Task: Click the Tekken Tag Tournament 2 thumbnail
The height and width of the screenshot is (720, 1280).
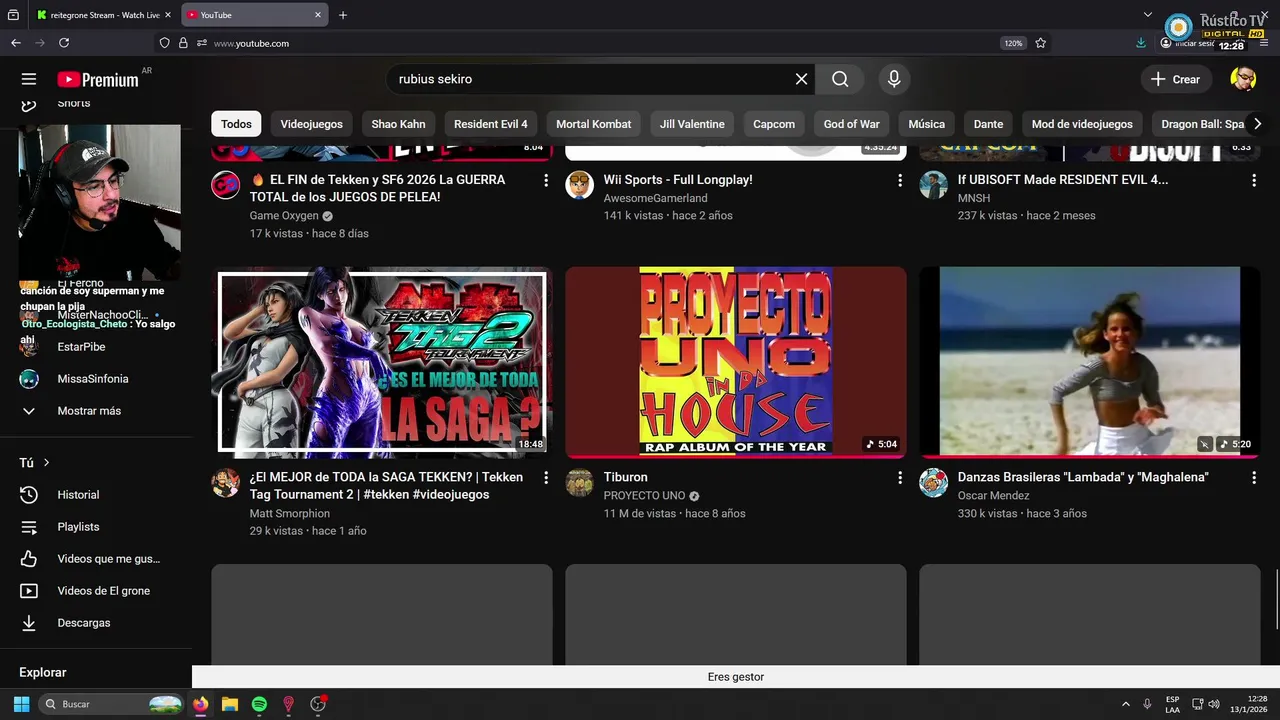Action: tap(382, 362)
